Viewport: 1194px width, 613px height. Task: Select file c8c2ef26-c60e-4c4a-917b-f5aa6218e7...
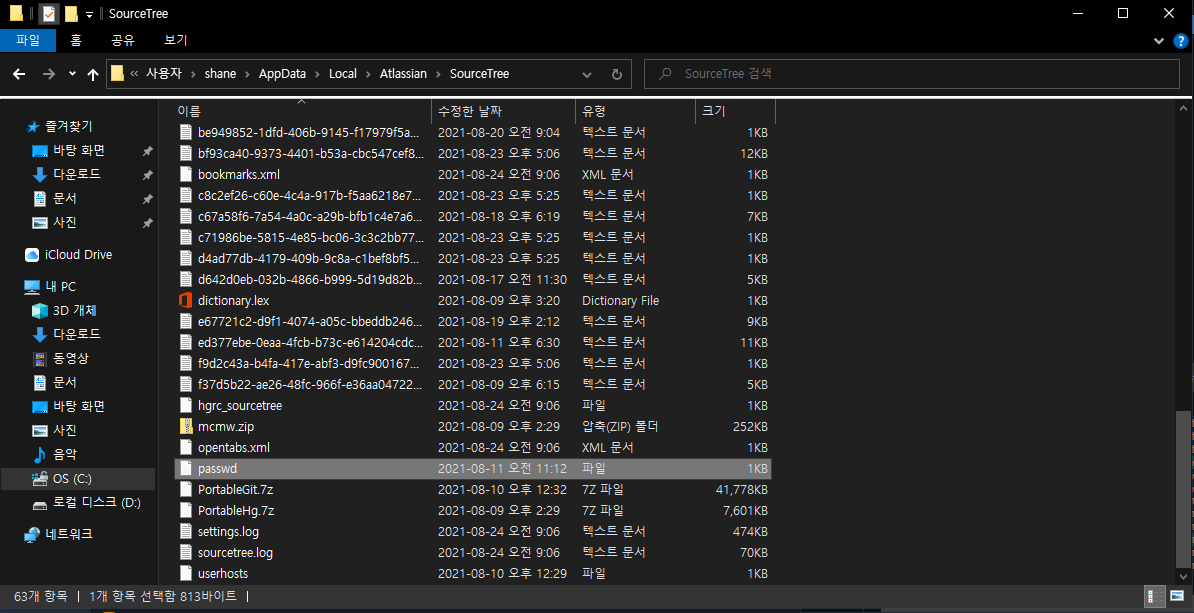311,195
